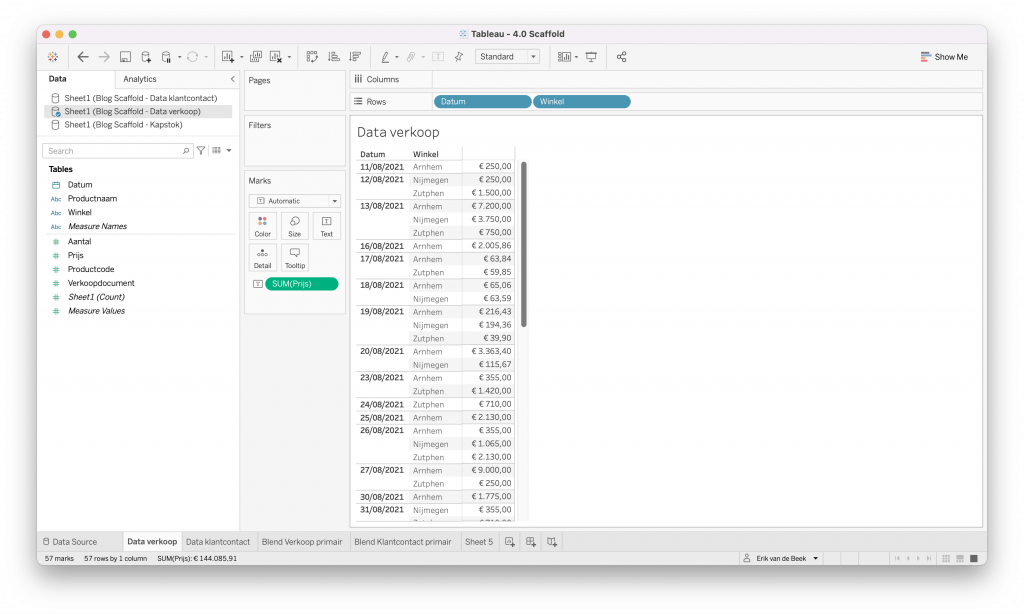Click the Undo back arrow in toolbar

(83, 57)
